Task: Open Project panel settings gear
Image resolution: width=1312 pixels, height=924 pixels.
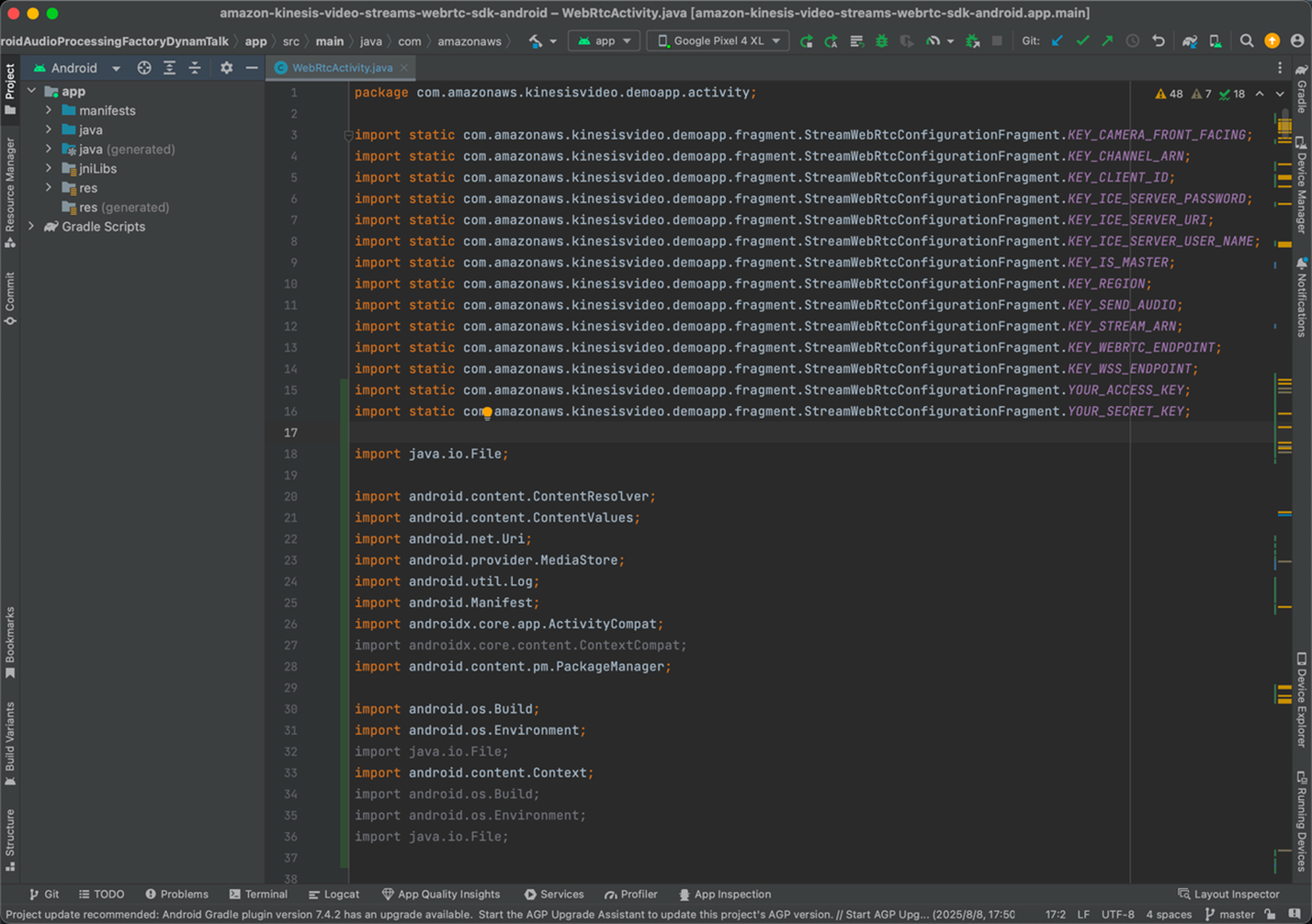Action: pyautogui.click(x=226, y=68)
